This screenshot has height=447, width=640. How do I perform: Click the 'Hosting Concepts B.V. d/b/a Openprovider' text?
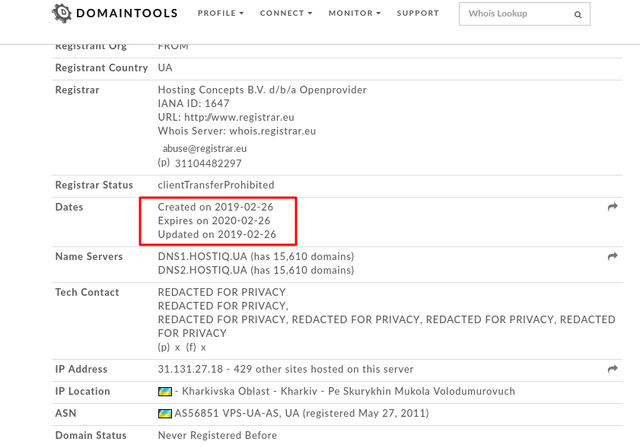point(262,90)
